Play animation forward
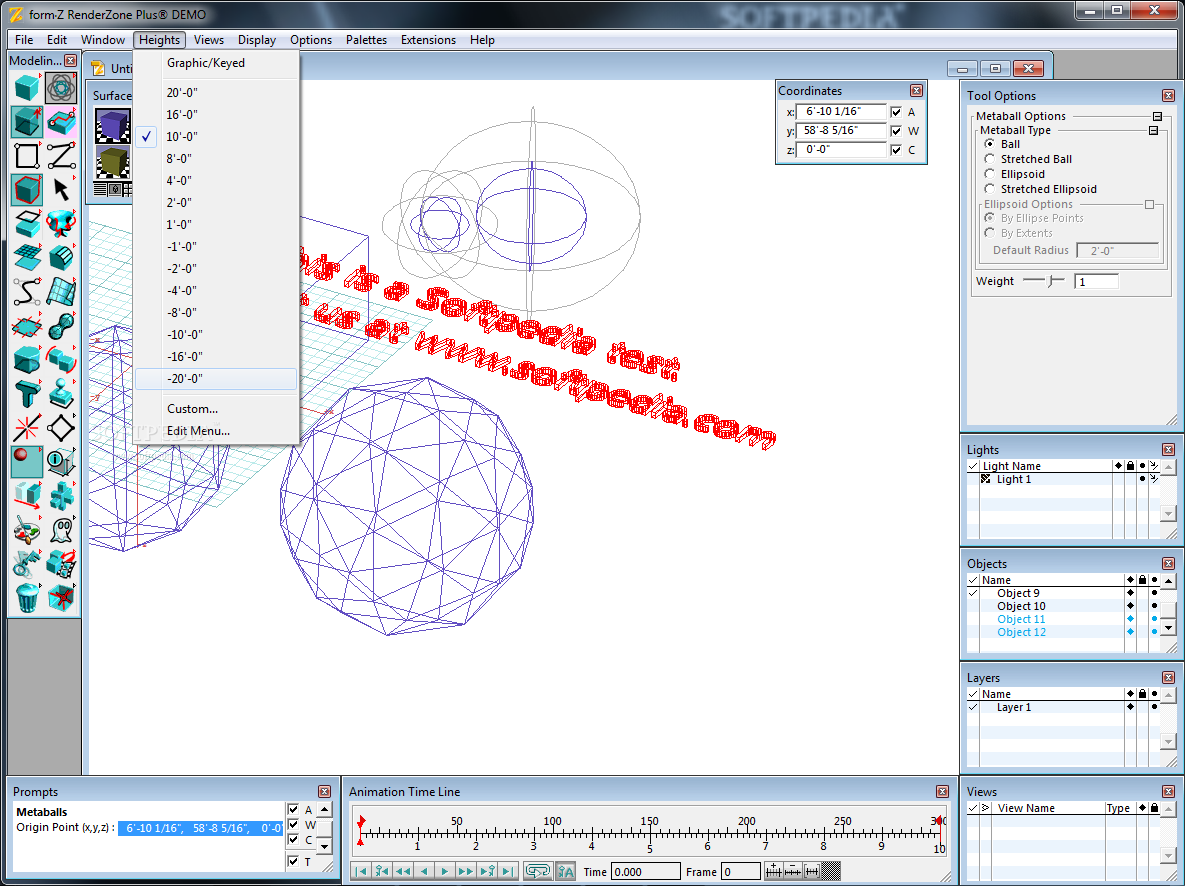The height and width of the screenshot is (886, 1185). pyautogui.click(x=444, y=871)
